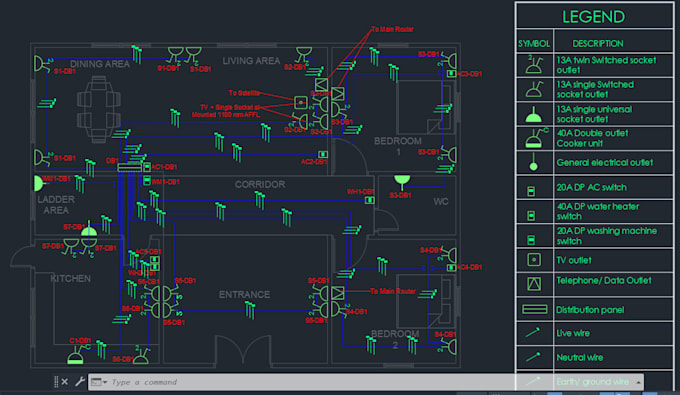Image resolution: width=680 pixels, height=395 pixels.
Task: Pick the WC universal socket symbol S3-DB1
Action: (402, 183)
